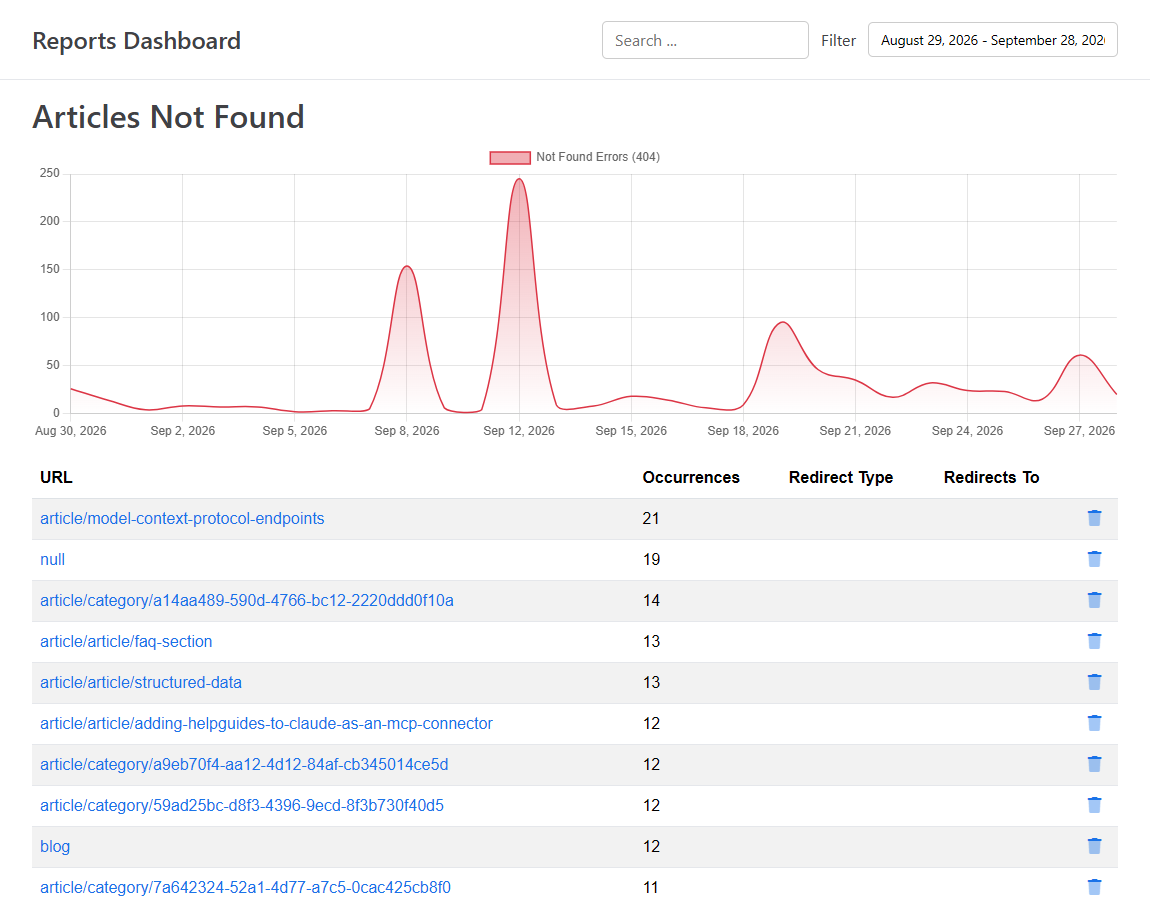The width and height of the screenshot is (1150, 900).
Task: Focus the Search field
Action: click(705, 40)
